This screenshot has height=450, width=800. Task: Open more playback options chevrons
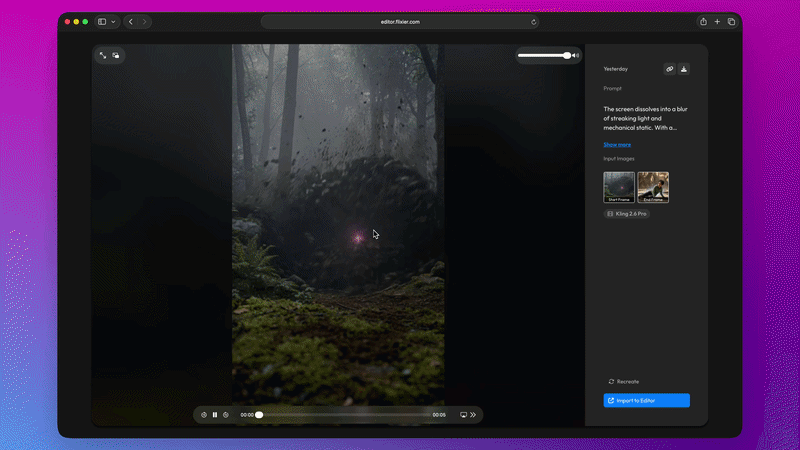coord(474,414)
